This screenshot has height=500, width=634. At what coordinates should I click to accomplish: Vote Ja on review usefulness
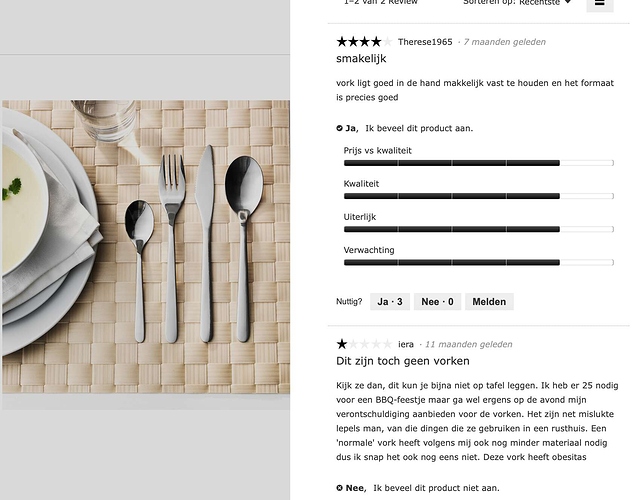tap(390, 302)
